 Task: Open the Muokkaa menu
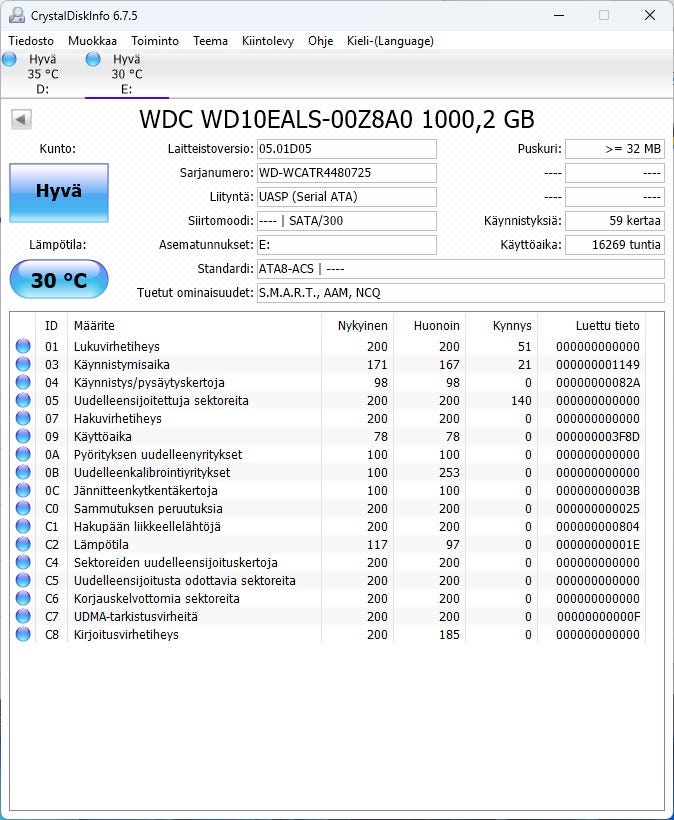pos(92,41)
